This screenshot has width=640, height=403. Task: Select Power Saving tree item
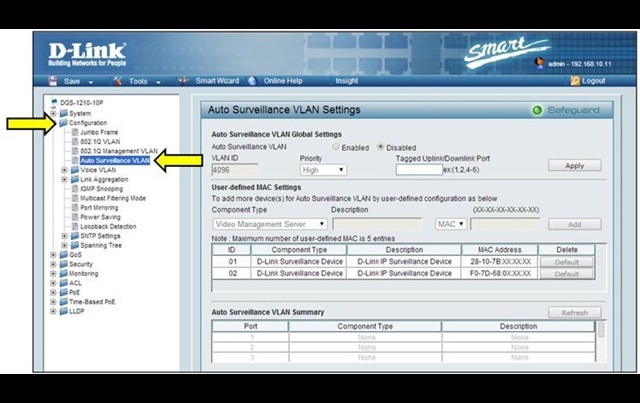coord(100,217)
